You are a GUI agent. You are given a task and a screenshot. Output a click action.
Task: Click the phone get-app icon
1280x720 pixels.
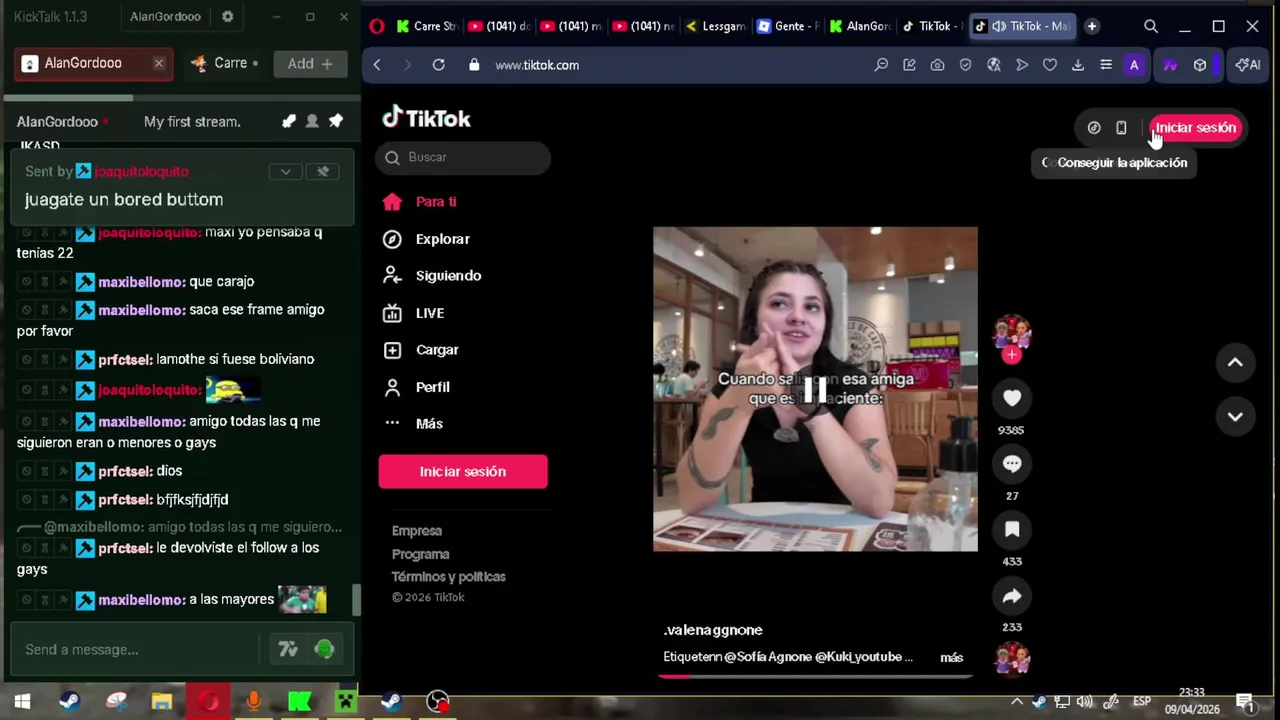(x=1121, y=128)
